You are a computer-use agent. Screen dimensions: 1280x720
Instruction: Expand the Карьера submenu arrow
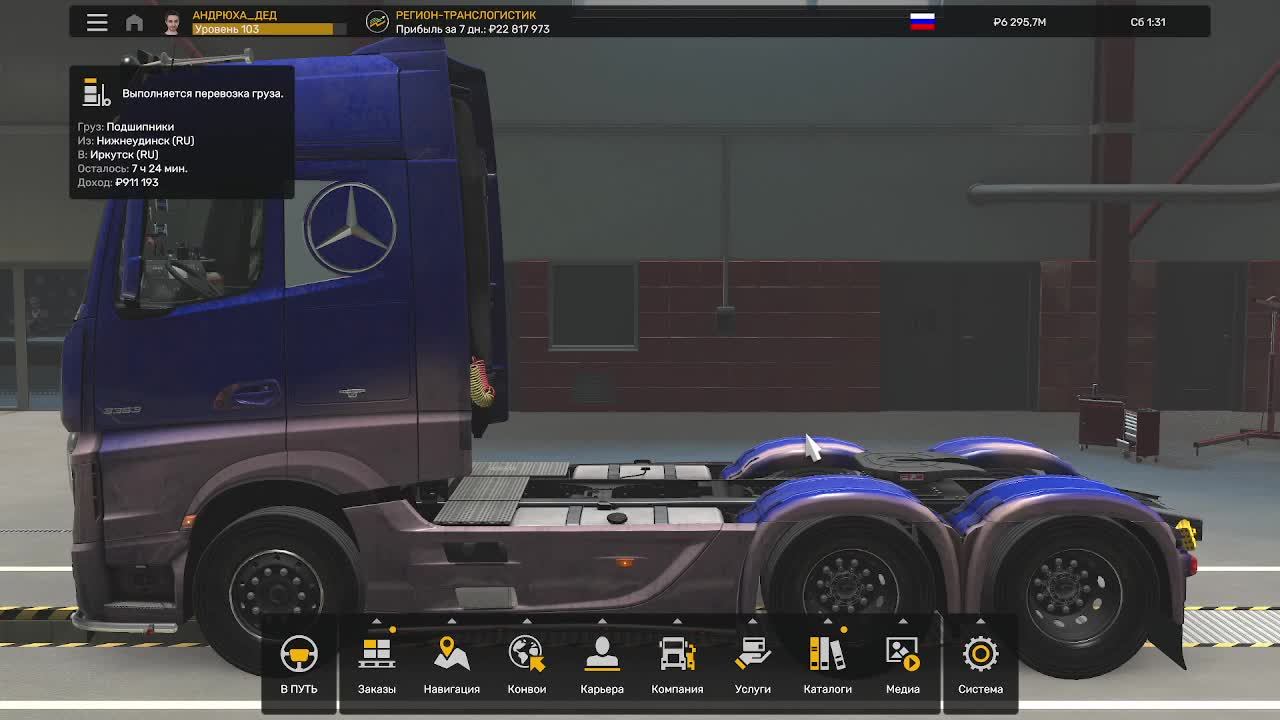click(602, 621)
